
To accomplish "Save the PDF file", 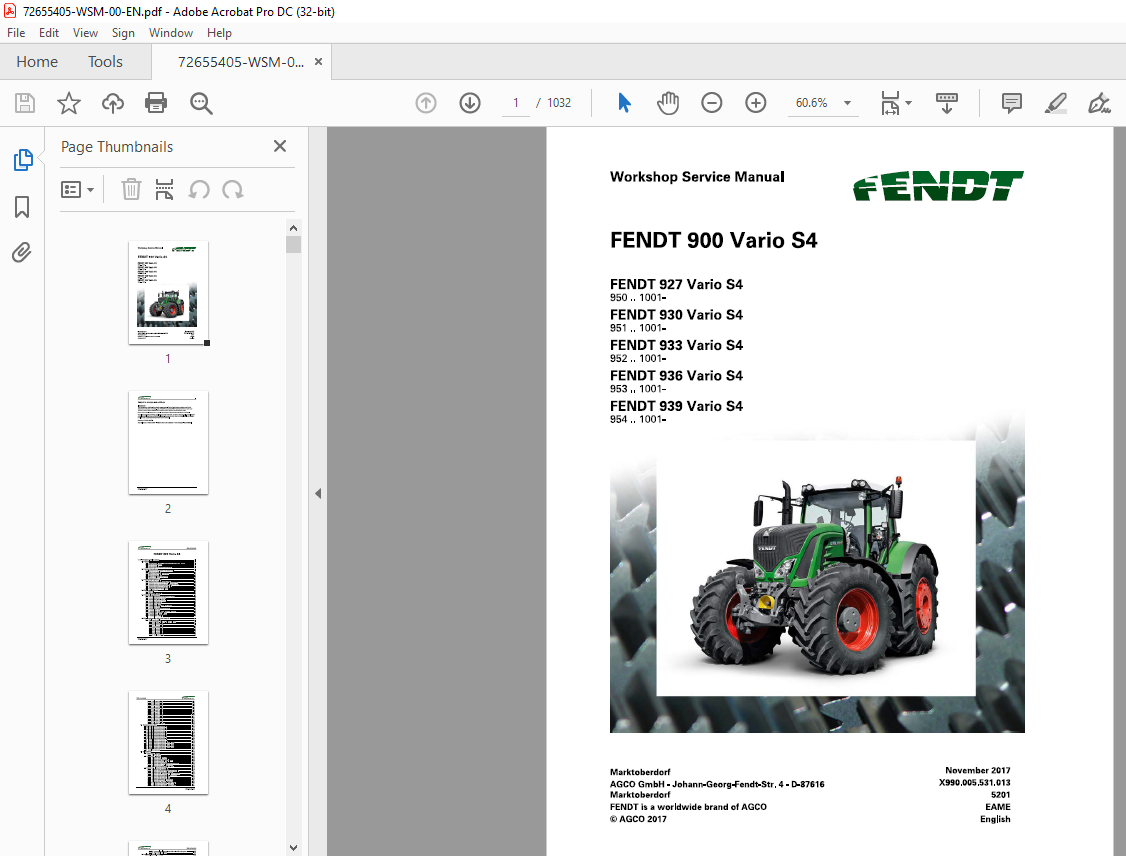I will [25, 103].
